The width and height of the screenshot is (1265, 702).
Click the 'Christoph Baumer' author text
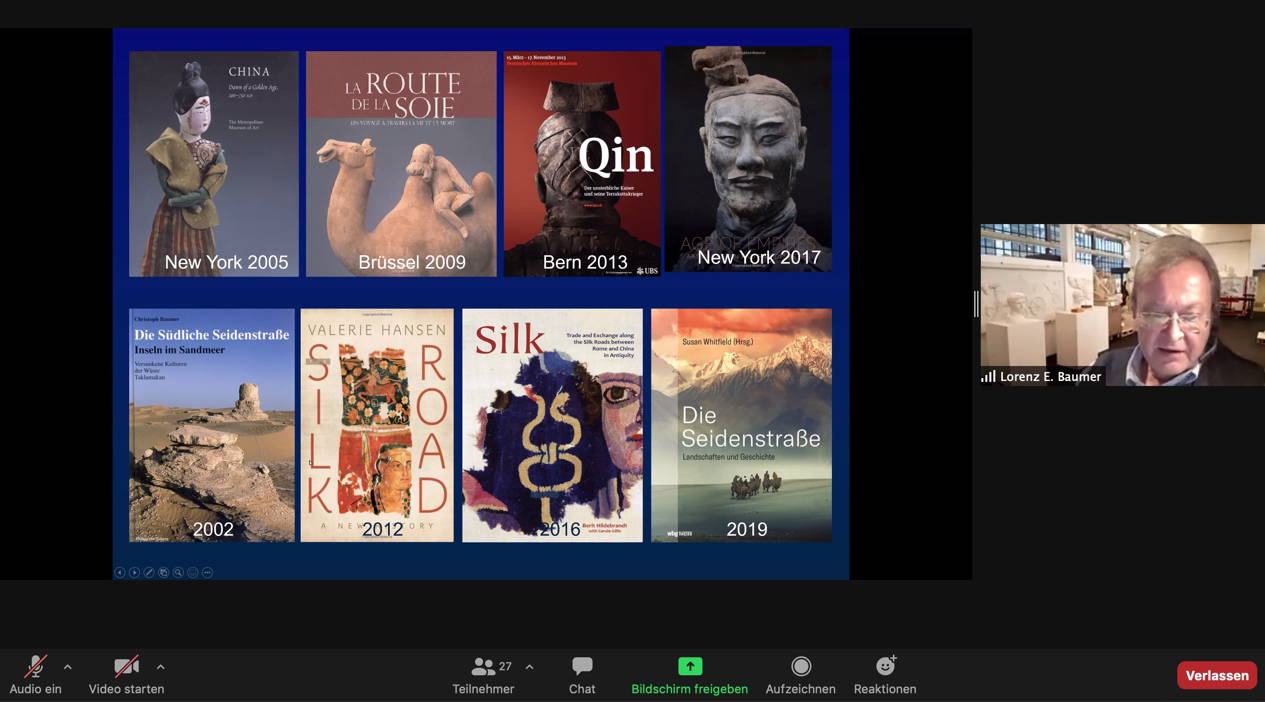click(157, 319)
